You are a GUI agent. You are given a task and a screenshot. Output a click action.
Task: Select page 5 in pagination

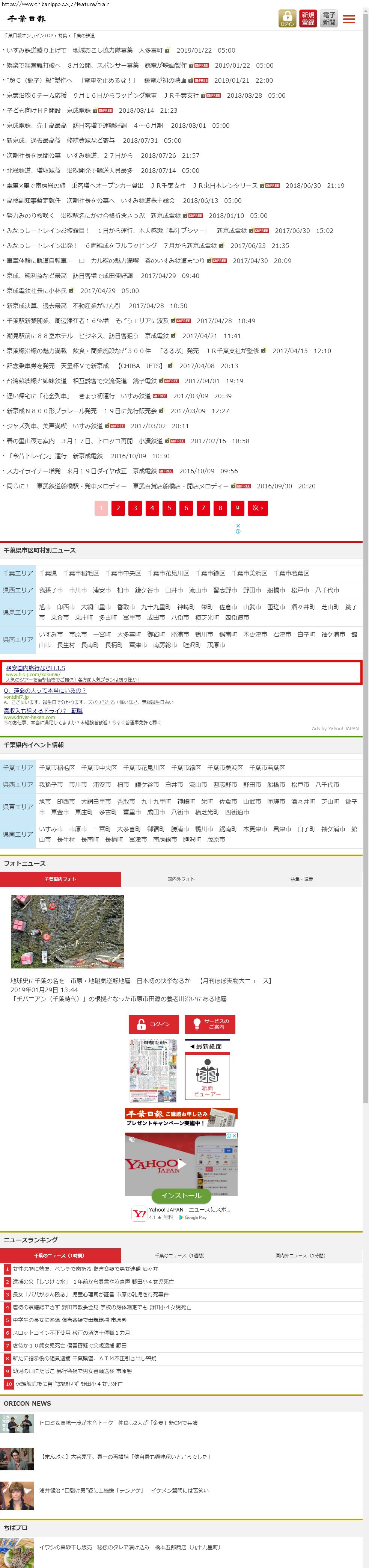coord(169,508)
